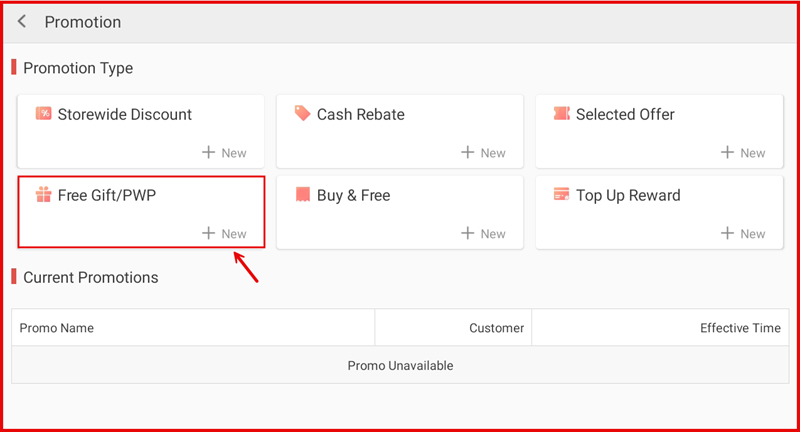Create a new Selected Offer promotion
Screen dimensions: 800x432
(743, 153)
